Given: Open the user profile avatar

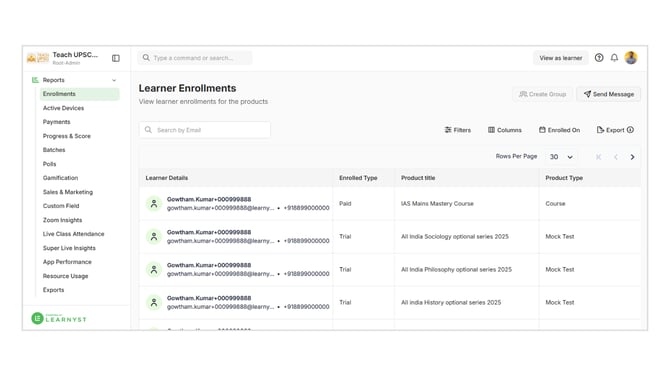Looking at the screenshot, I should pyautogui.click(x=631, y=58).
